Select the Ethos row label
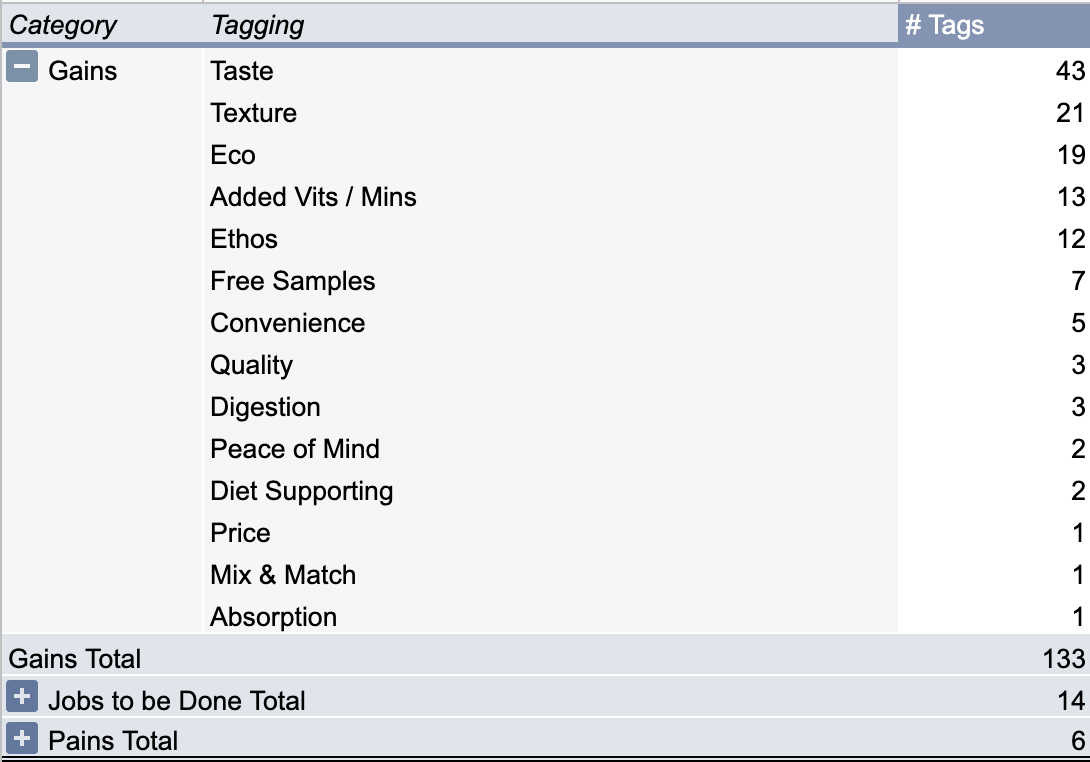Image resolution: width=1090 pixels, height=762 pixels. [244, 239]
